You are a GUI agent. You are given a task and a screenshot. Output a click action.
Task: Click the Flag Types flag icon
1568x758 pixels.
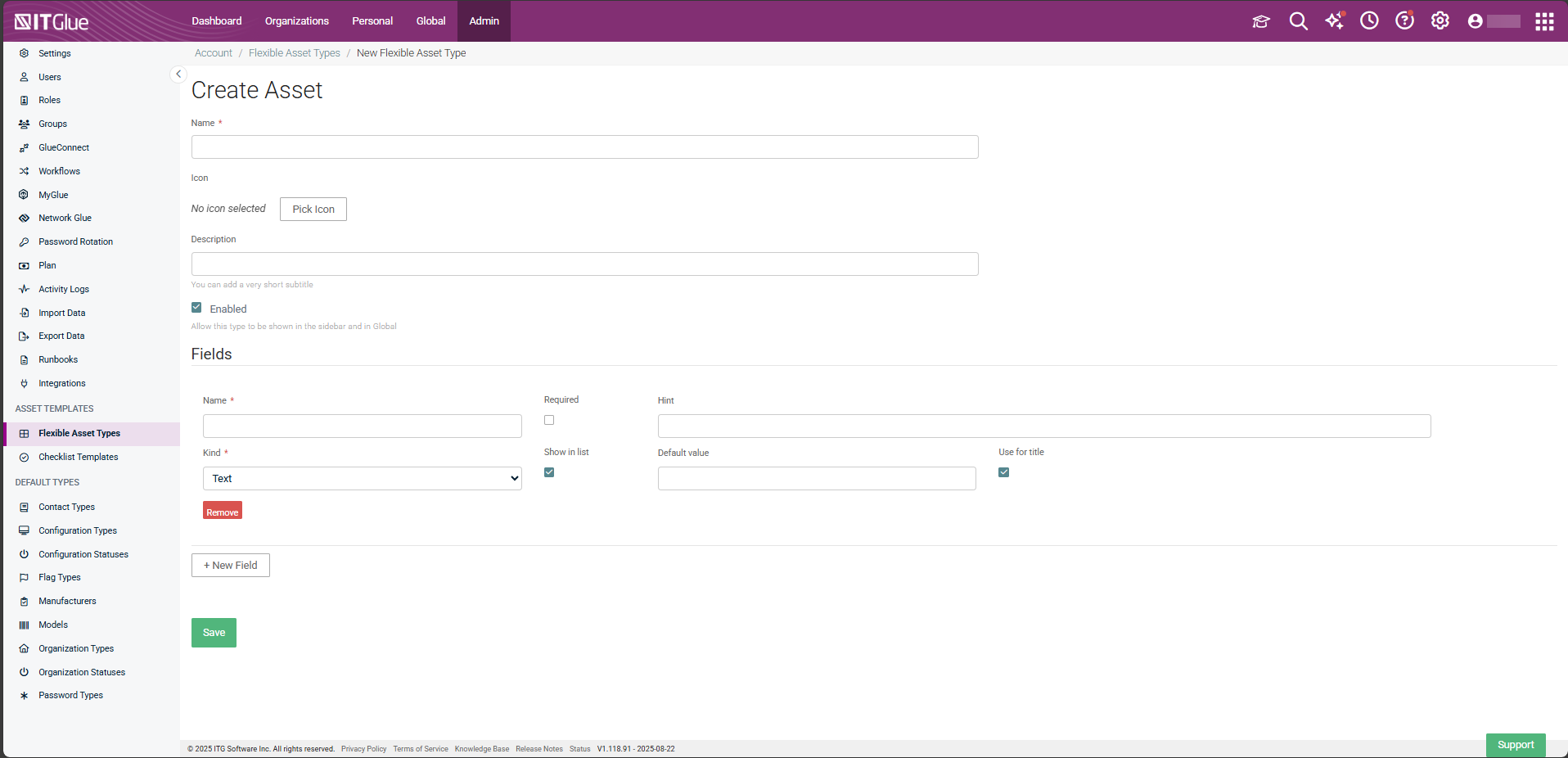[24, 577]
